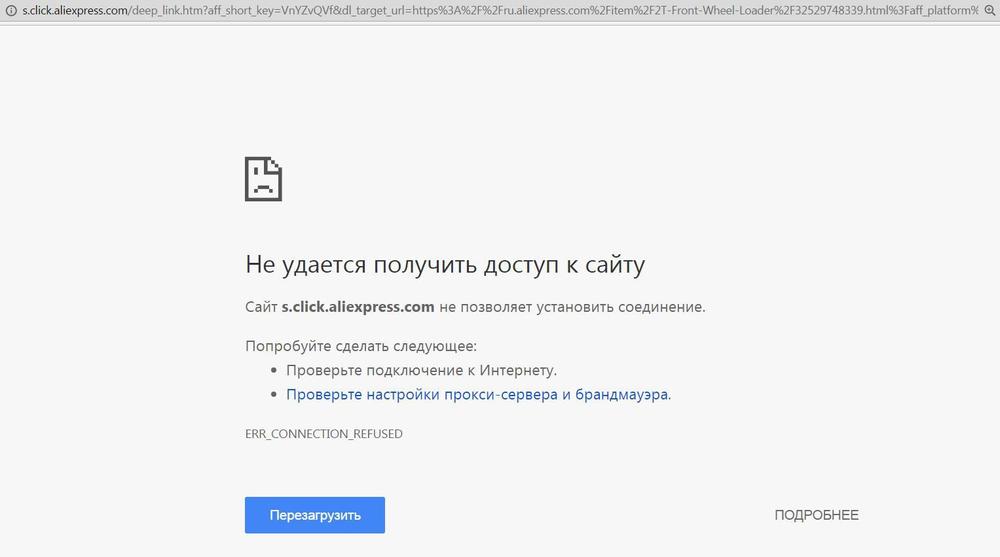The image size is (1000, 557).
Task: Click the sad page error icon
Action: (x=263, y=179)
